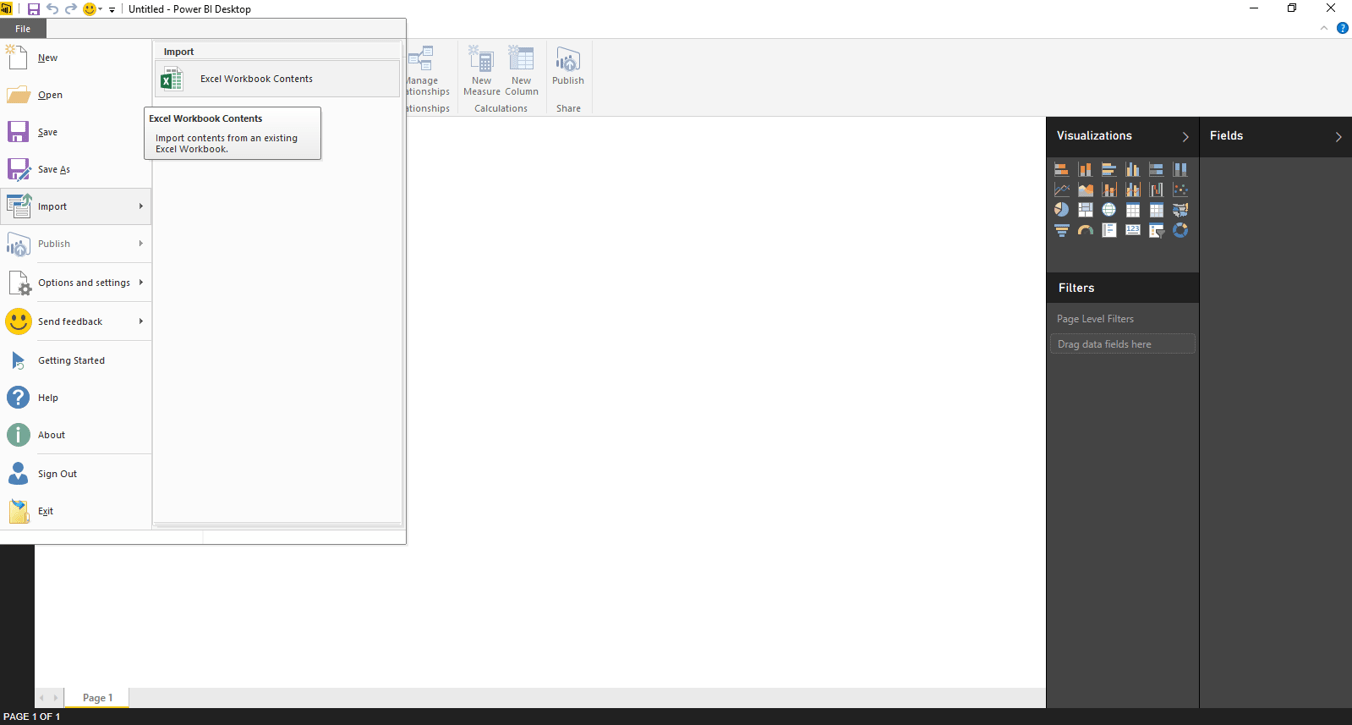Click Save As in File menu
The width and height of the screenshot is (1352, 725).
pyautogui.click(x=54, y=170)
